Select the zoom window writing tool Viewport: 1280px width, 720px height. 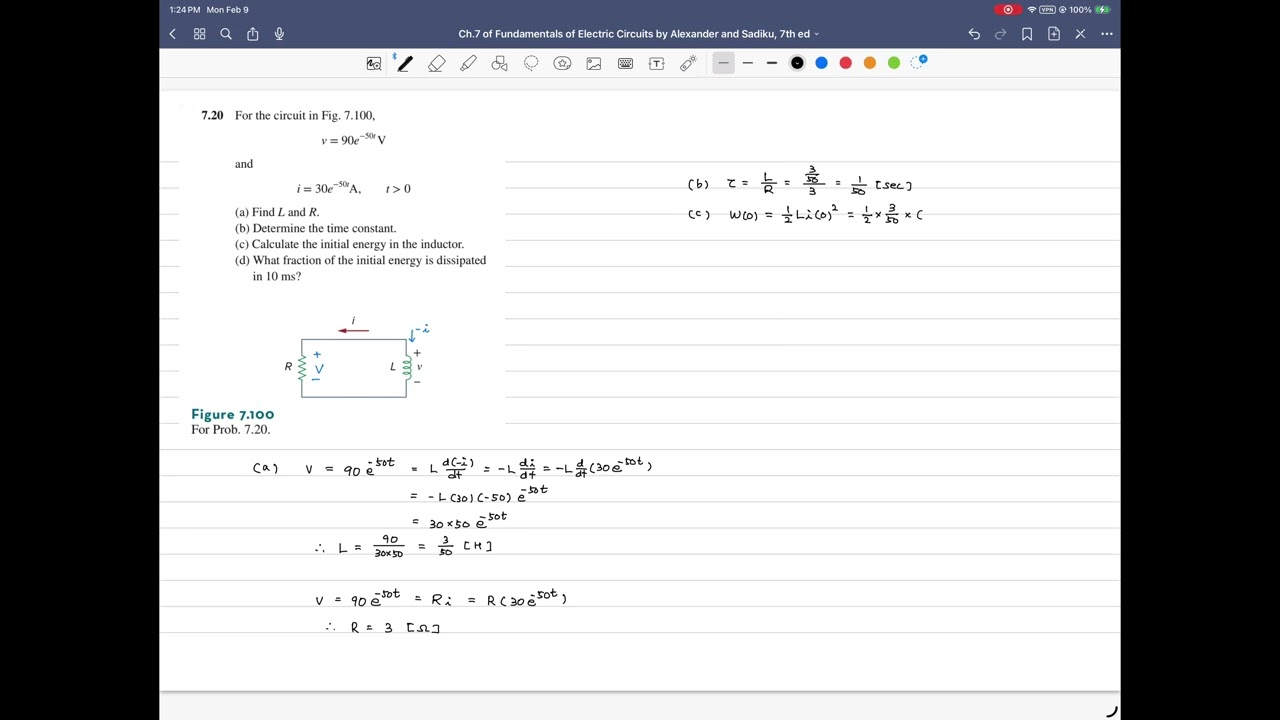click(374, 63)
